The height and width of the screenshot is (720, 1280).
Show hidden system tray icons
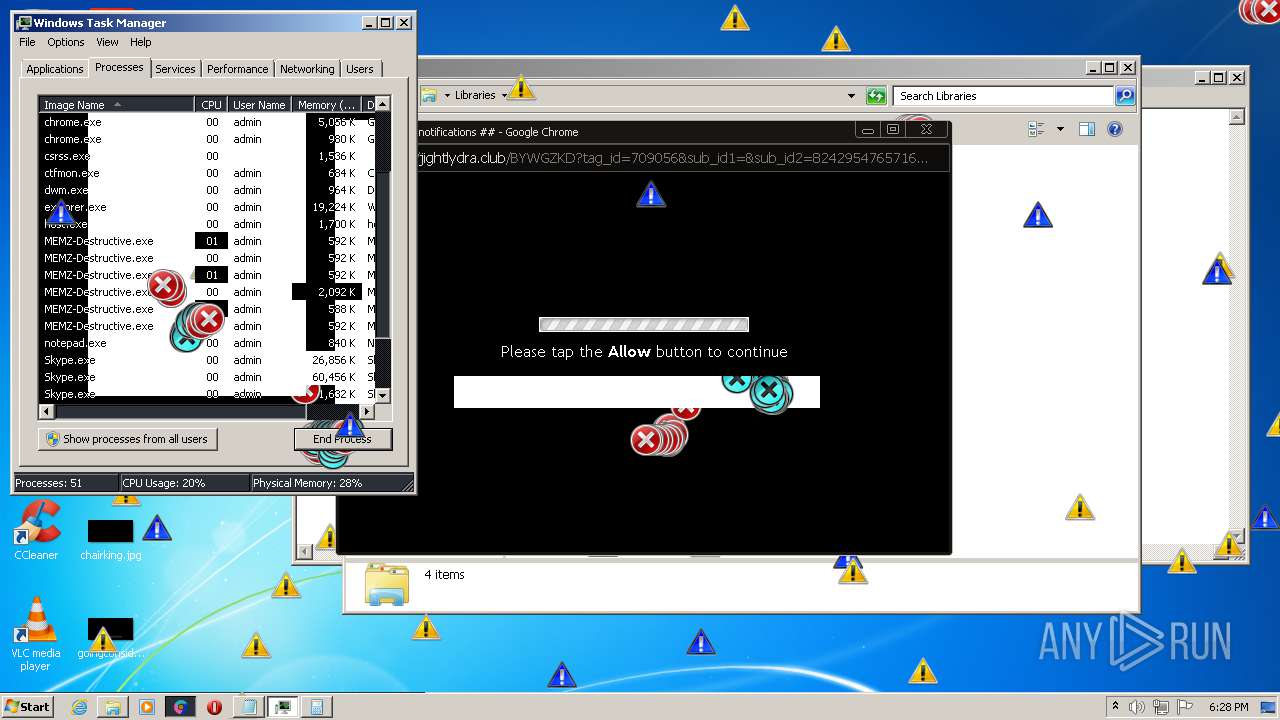[1116, 707]
